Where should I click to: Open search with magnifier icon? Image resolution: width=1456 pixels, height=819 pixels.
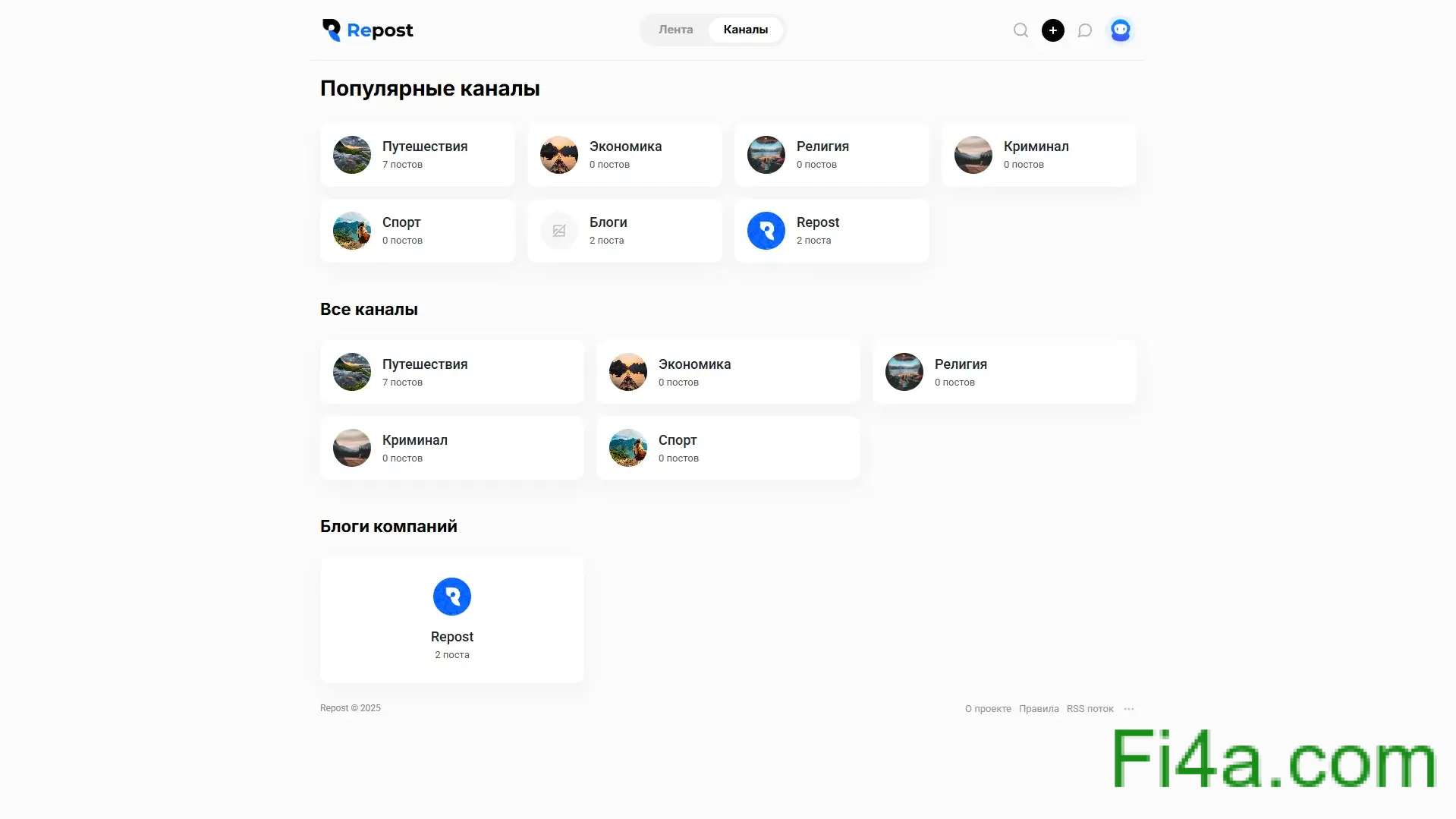point(1020,30)
